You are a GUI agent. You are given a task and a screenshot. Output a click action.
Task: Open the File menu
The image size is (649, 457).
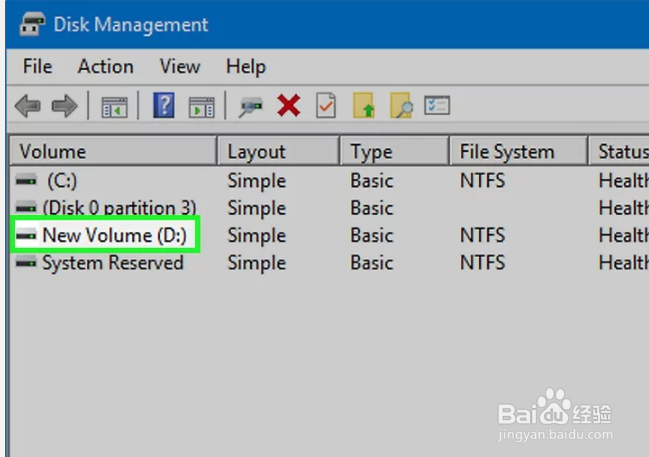pyautogui.click(x=37, y=66)
